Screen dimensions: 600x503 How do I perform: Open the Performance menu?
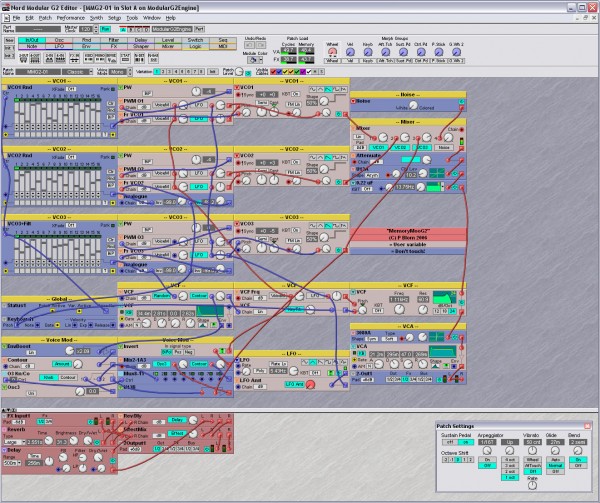70,18
